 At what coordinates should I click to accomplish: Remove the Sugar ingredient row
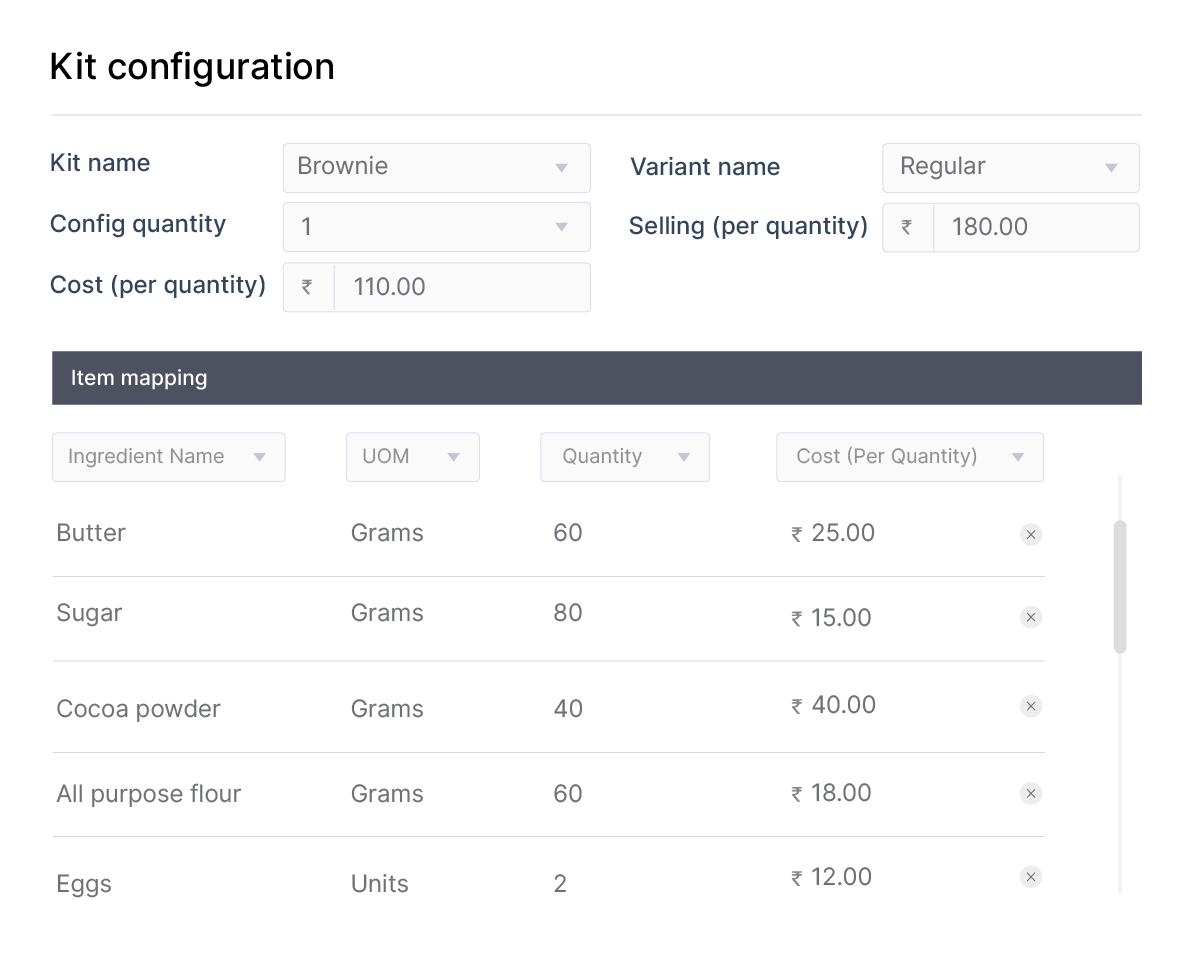(1031, 617)
